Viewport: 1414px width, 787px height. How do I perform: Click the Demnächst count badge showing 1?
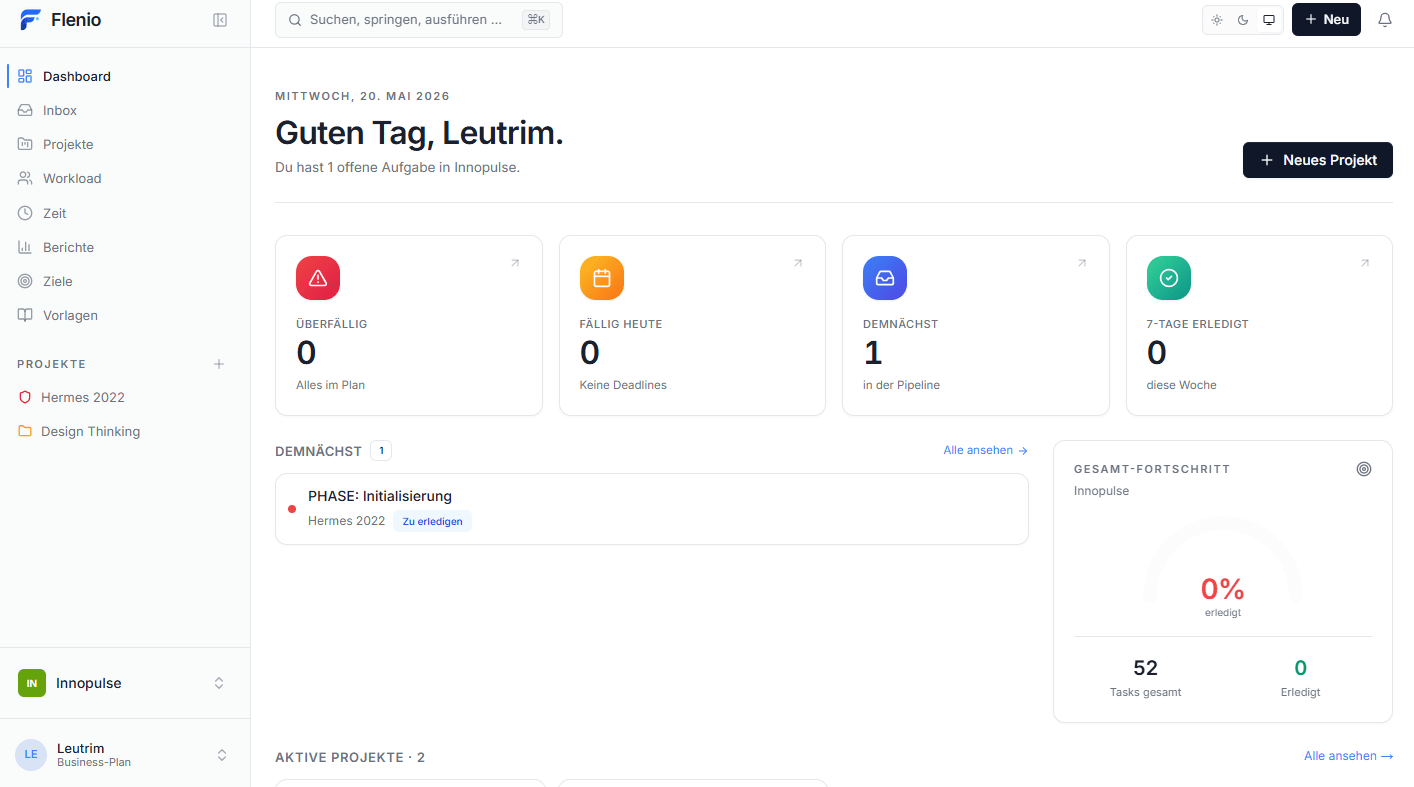pos(380,451)
